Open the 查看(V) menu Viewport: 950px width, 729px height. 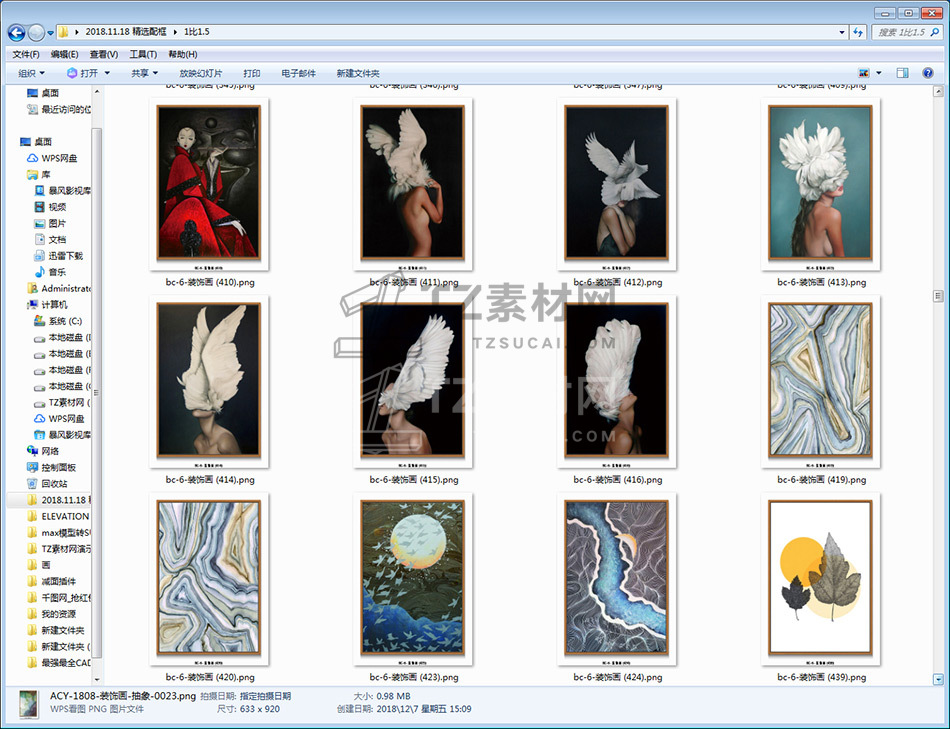[x=103, y=54]
